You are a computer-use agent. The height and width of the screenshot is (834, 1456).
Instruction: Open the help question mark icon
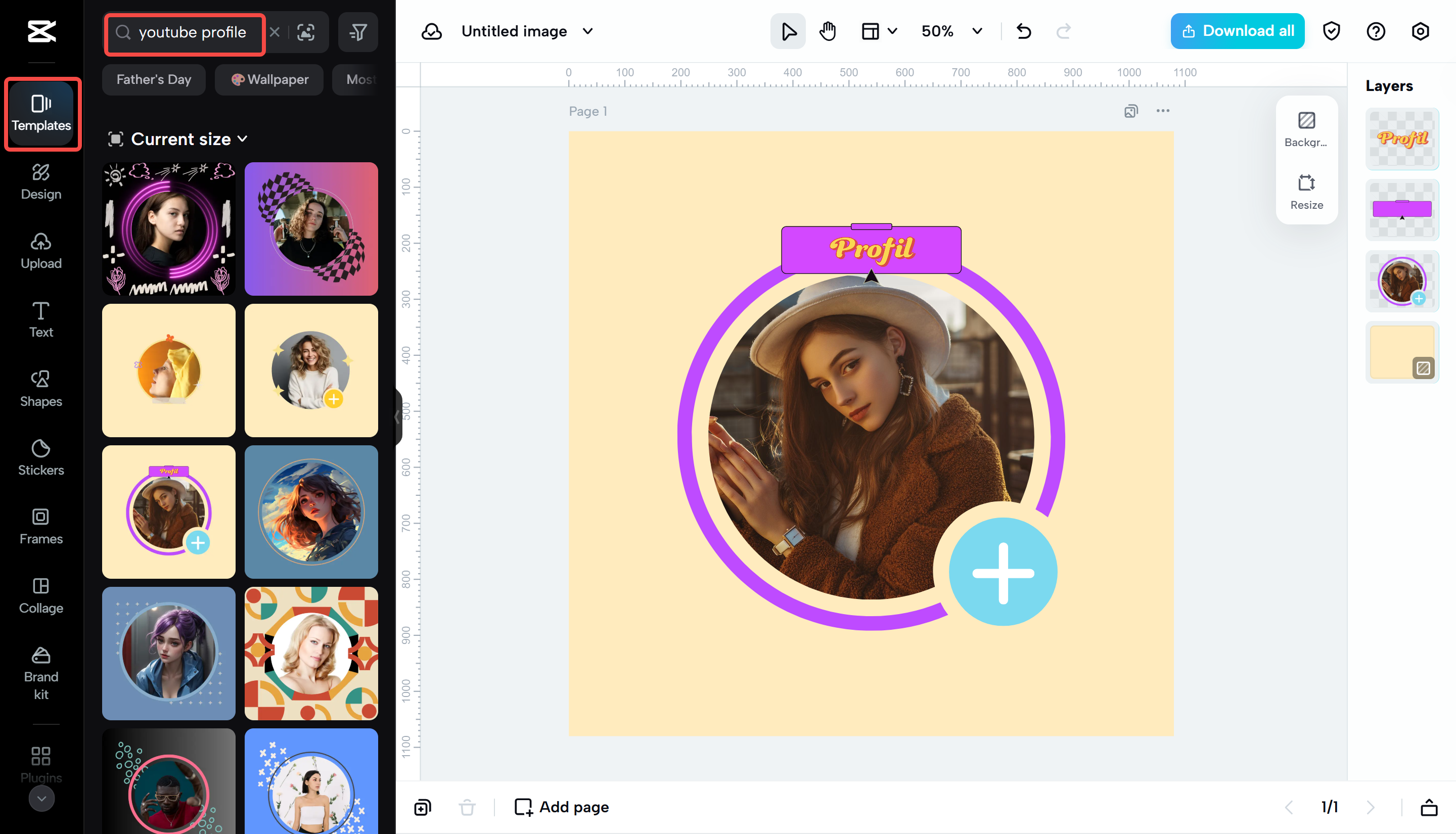[1376, 31]
